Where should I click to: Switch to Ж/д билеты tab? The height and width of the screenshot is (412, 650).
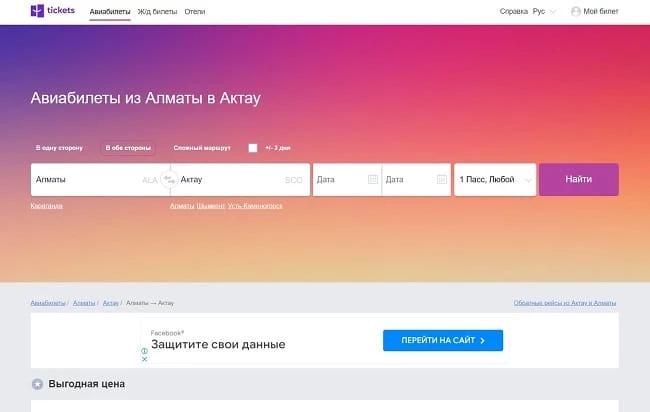coord(157,12)
